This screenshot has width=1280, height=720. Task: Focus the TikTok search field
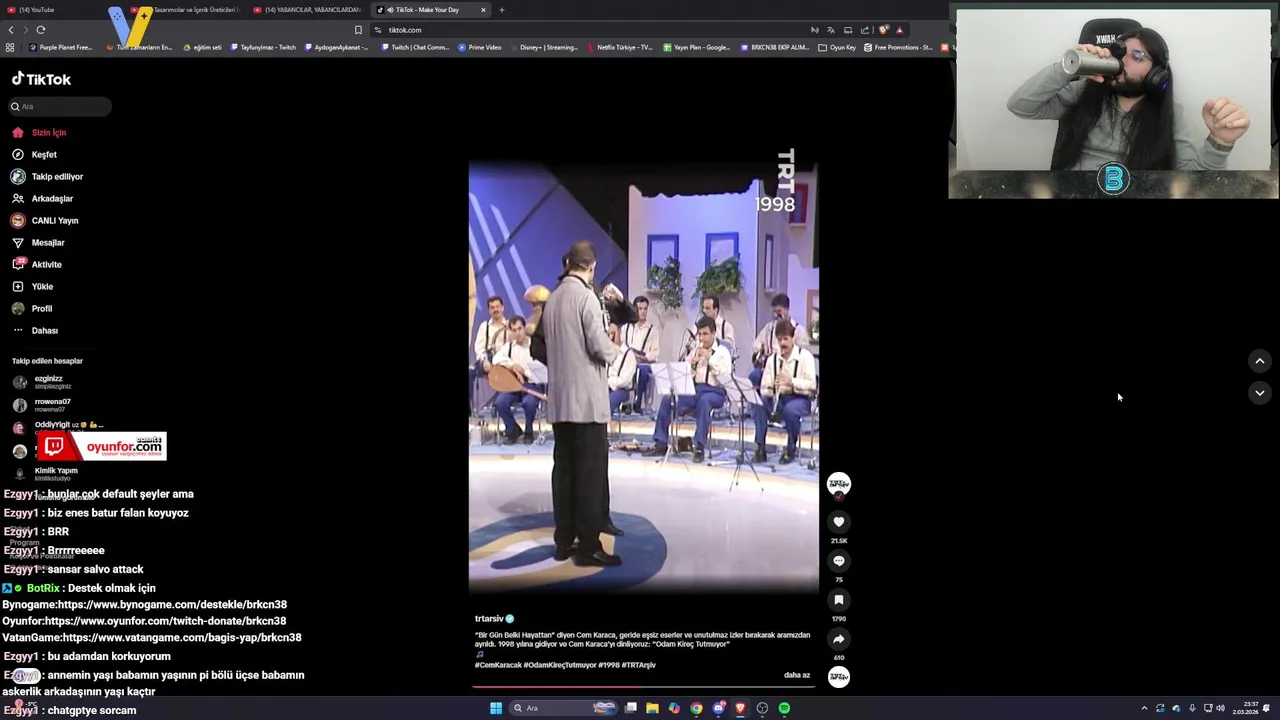pyautogui.click(x=60, y=106)
